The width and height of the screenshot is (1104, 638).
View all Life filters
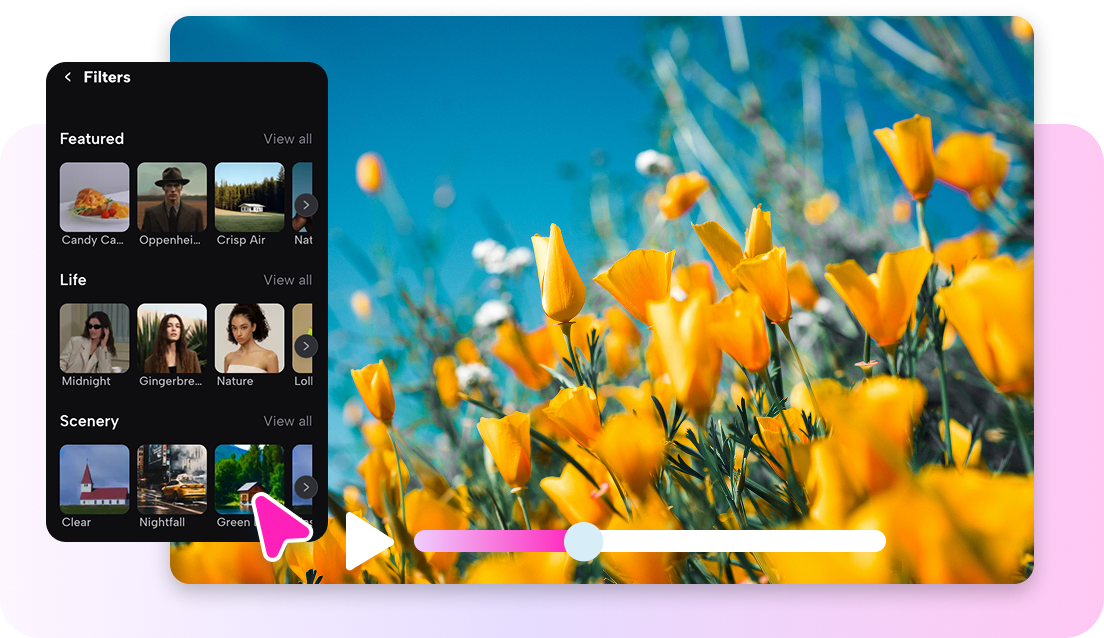288,280
